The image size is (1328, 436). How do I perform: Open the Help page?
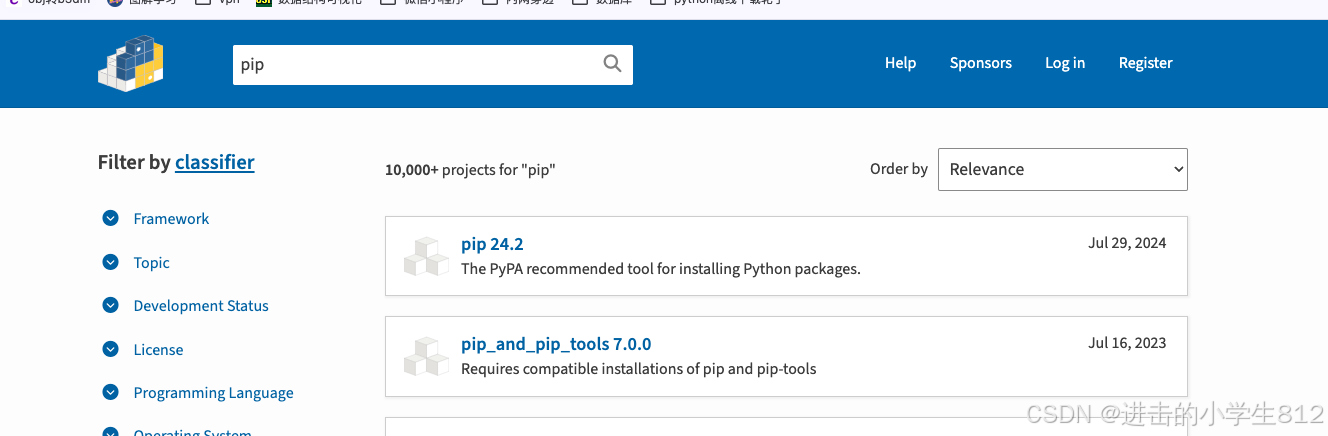point(900,63)
